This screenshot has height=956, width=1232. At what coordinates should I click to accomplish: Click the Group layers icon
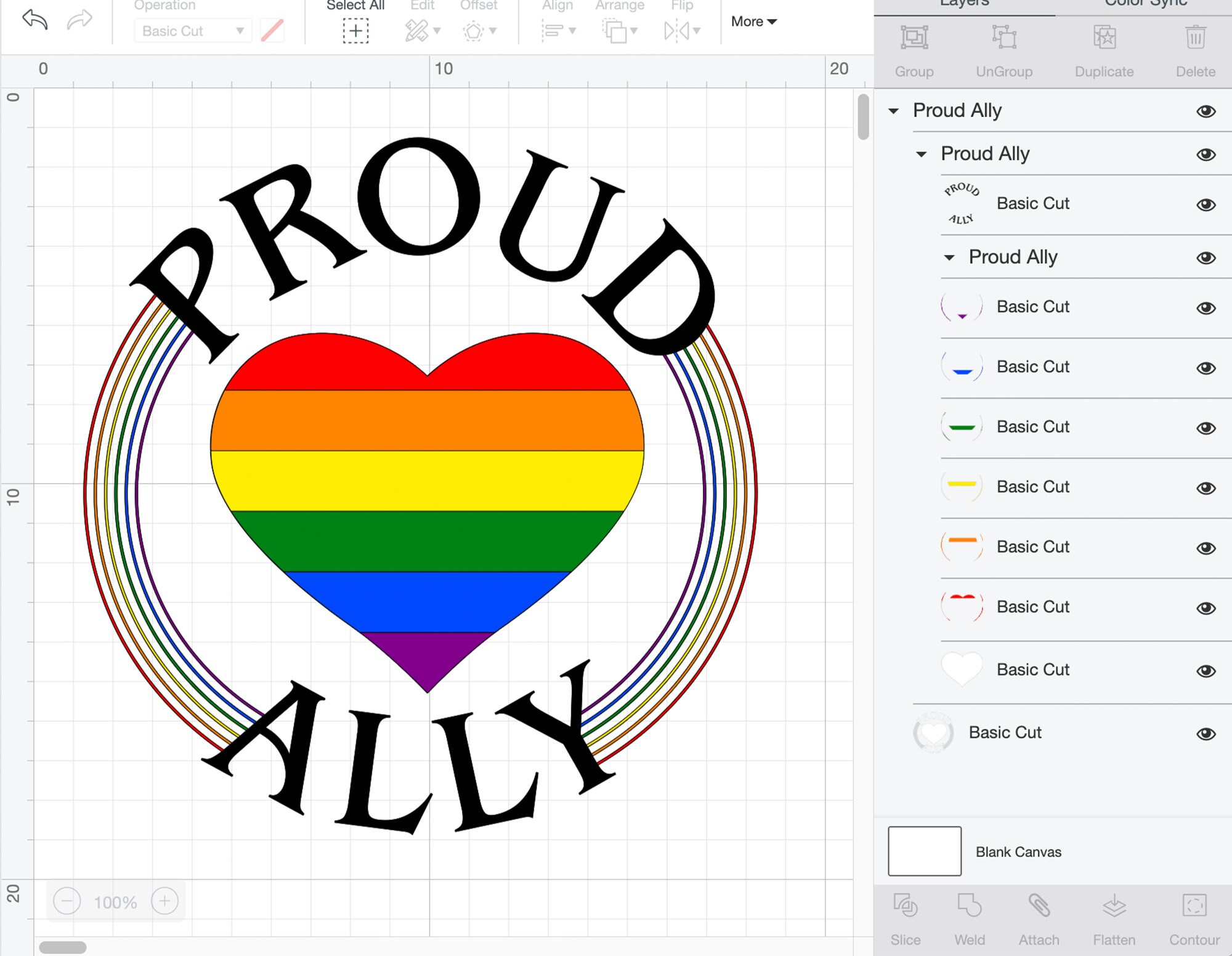click(x=914, y=38)
